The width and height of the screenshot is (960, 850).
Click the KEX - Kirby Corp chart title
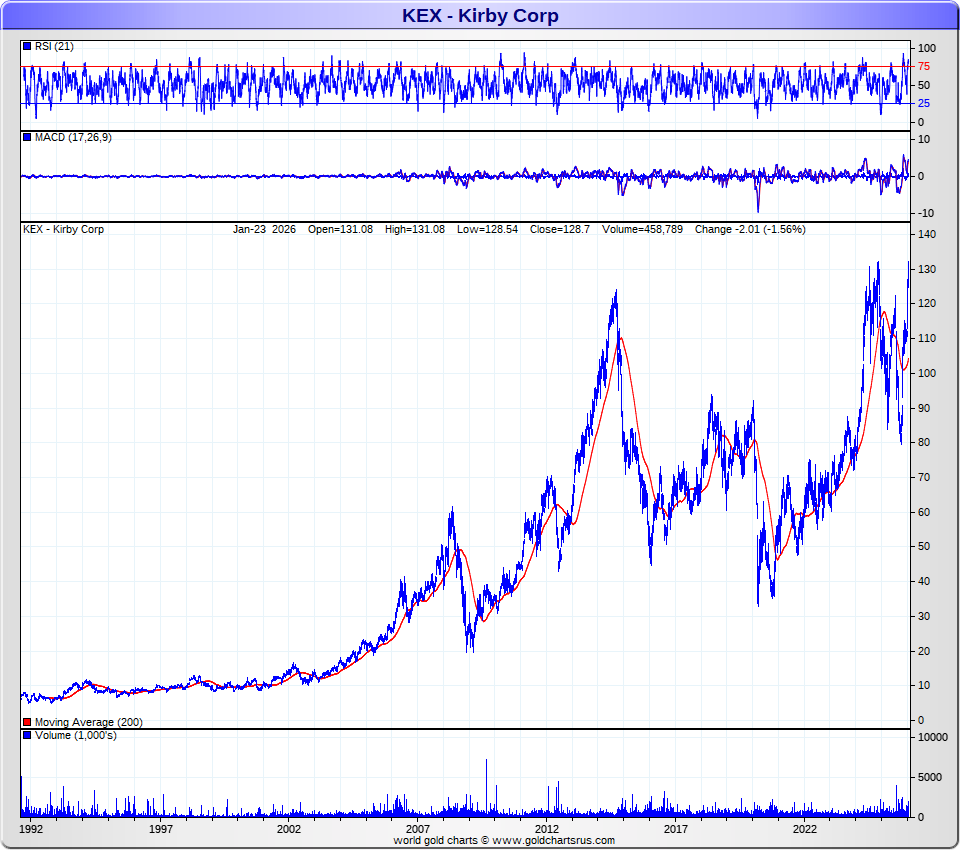point(480,15)
